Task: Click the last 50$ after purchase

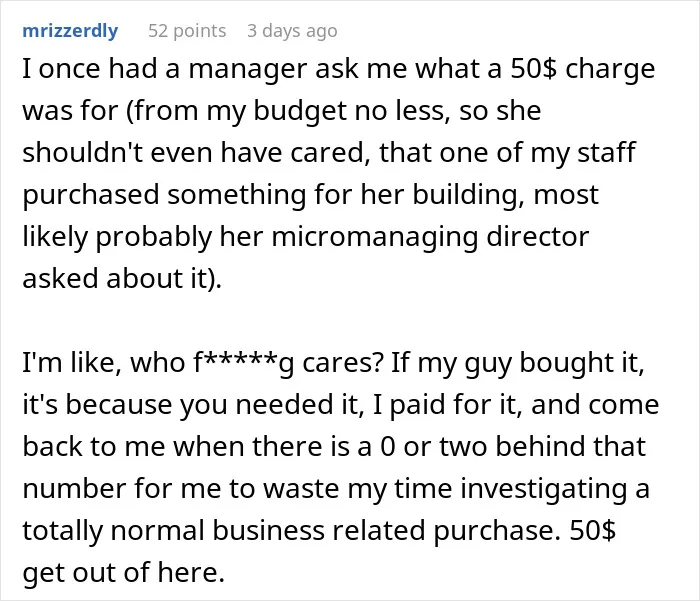Action: pyautogui.click(x=592, y=530)
